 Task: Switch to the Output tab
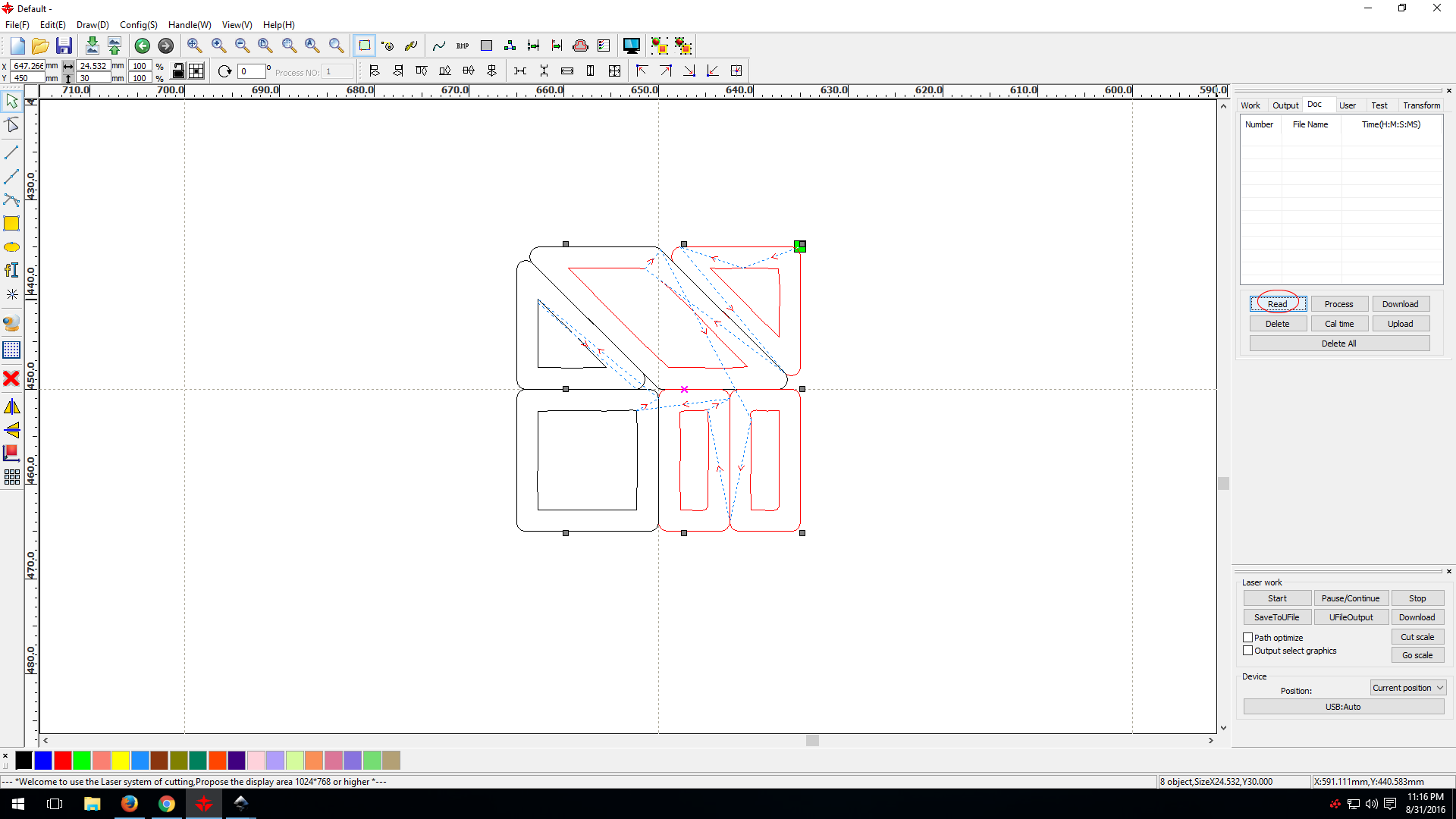pos(1285,105)
